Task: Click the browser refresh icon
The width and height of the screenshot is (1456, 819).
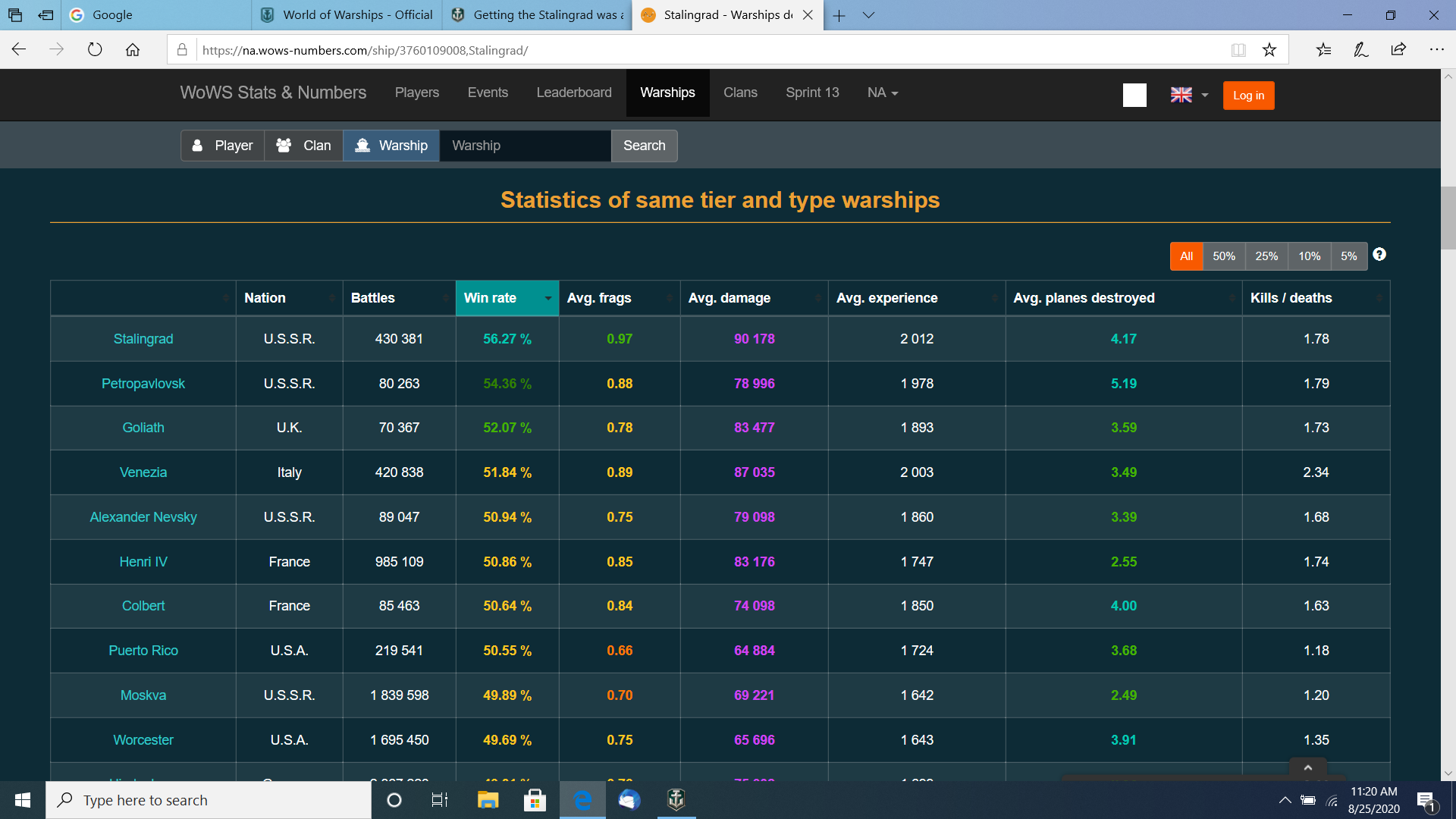Action: pyautogui.click(x=95, y=50)
